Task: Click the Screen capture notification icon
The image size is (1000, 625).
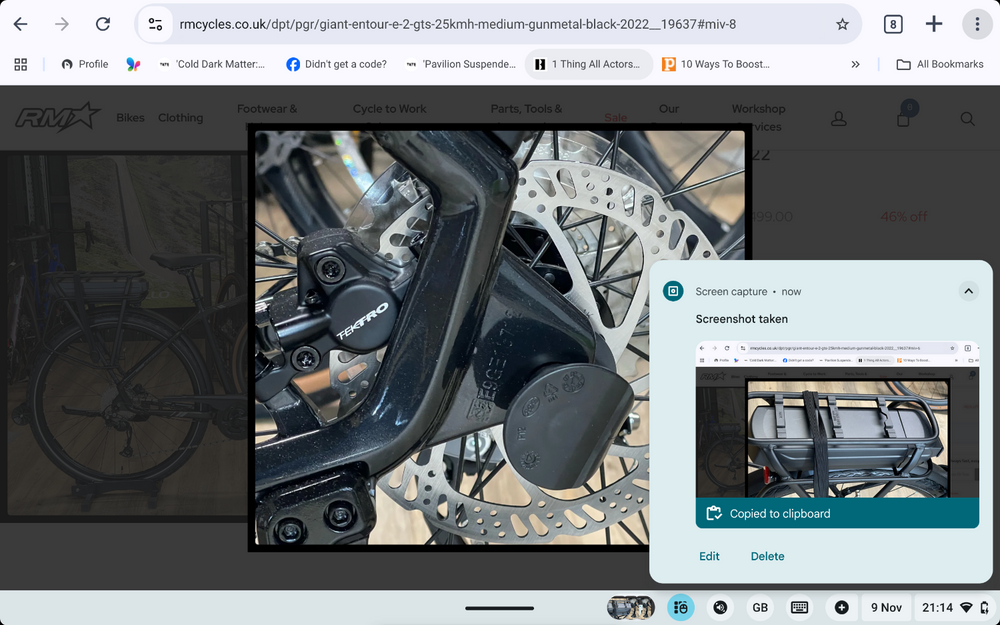Action: [674, 291]
